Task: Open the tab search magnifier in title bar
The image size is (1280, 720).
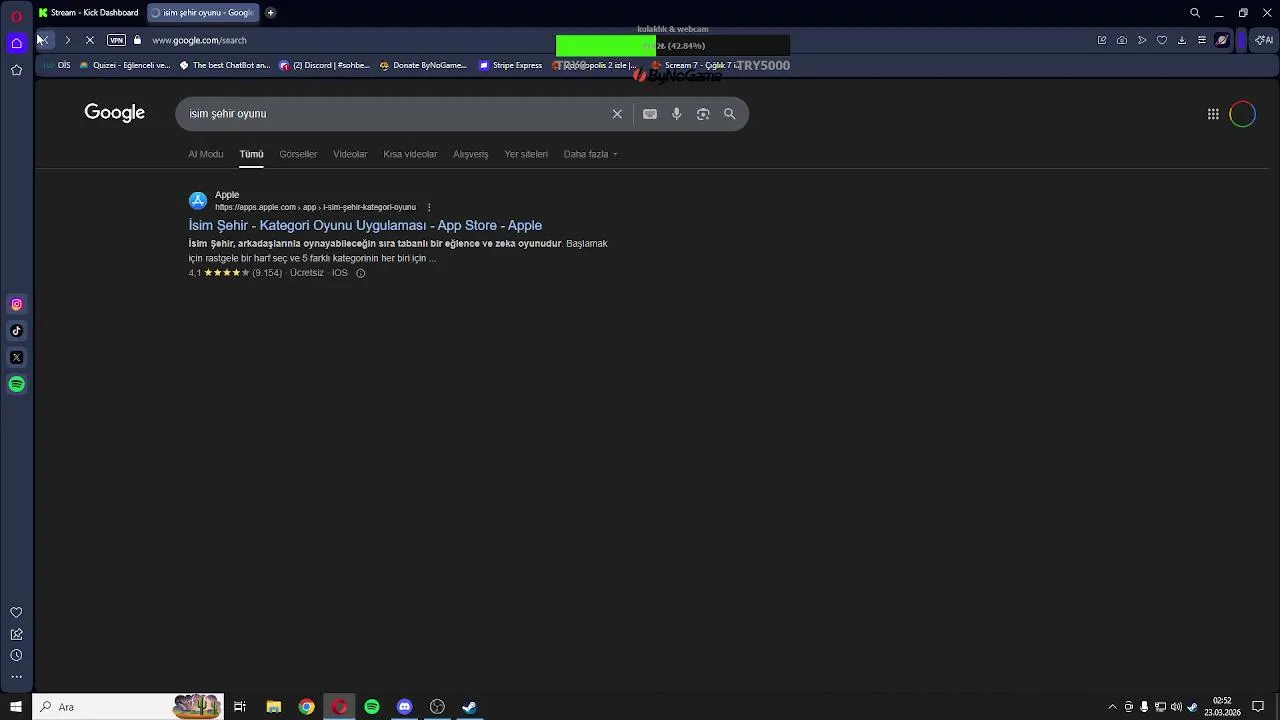Action: pyautogui.click(x=1195, y=13)
